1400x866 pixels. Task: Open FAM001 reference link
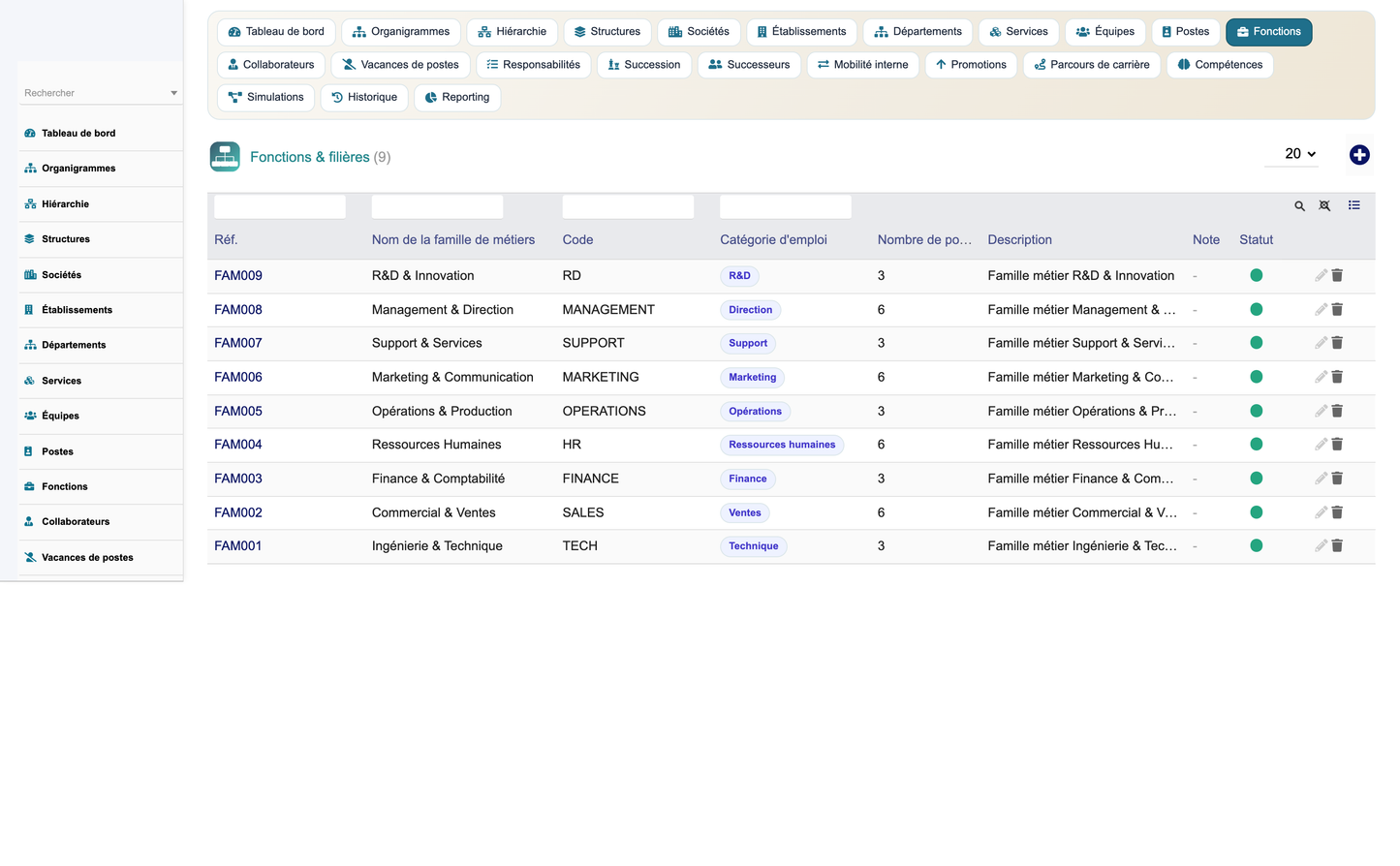tap(238, 546)
